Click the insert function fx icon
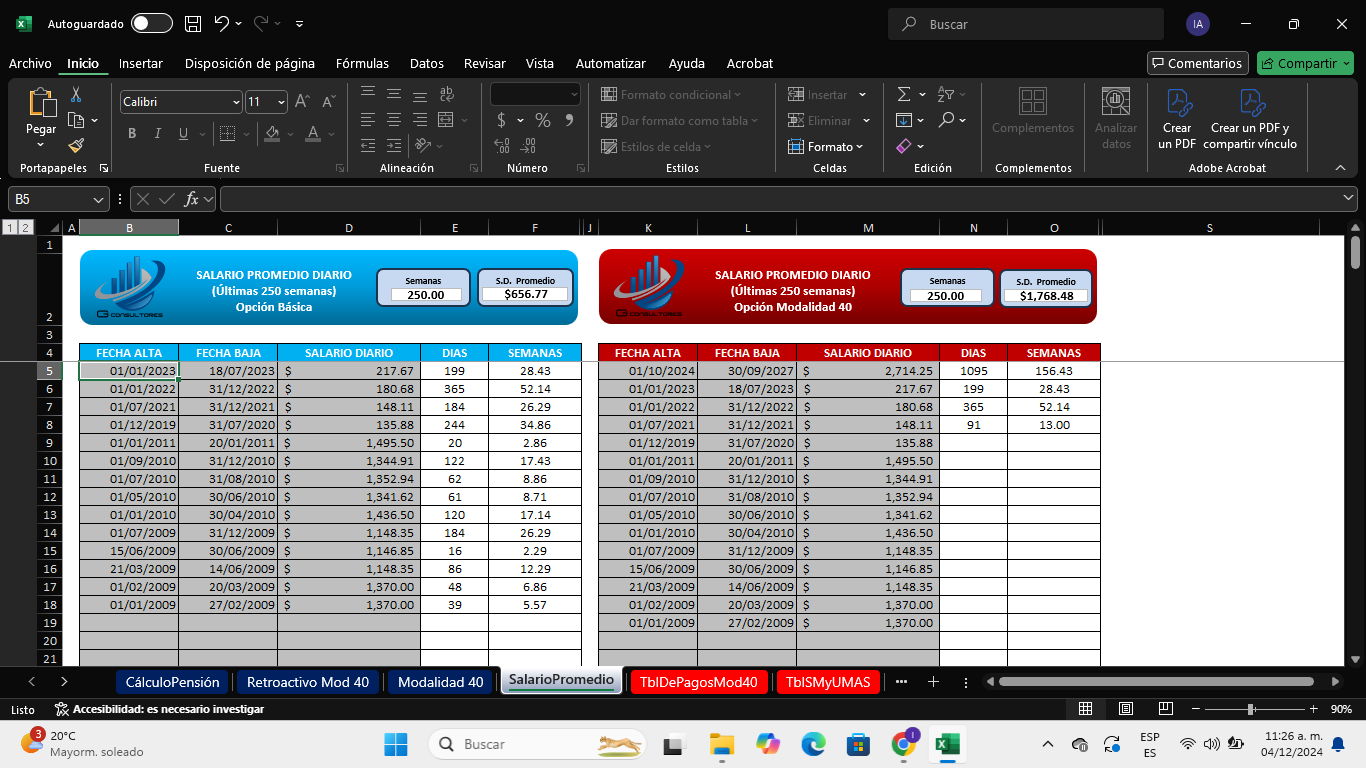 click(191, 199)
